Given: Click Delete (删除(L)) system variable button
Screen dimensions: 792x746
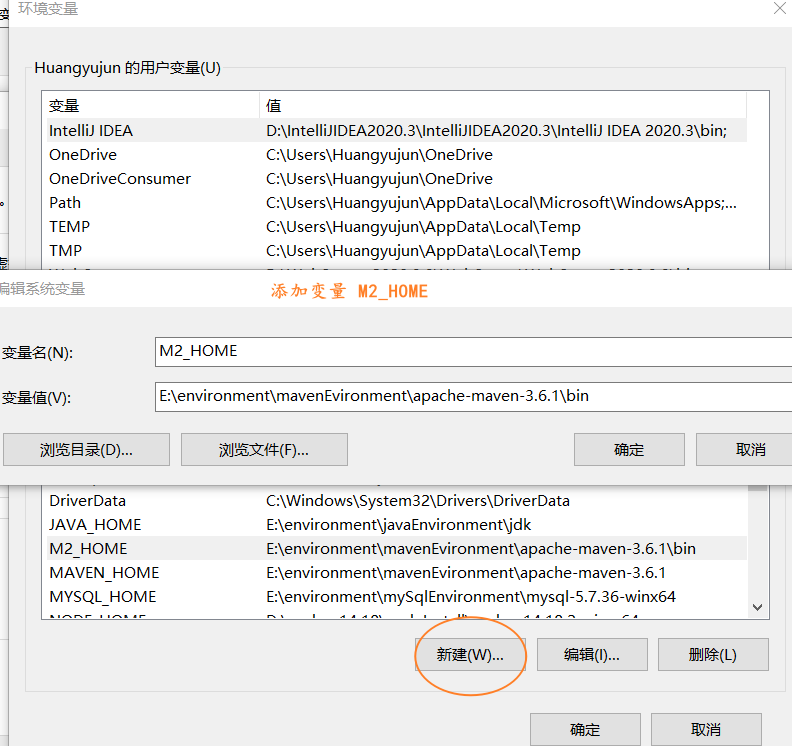Looking at the screenshot, I should point(713,655).
